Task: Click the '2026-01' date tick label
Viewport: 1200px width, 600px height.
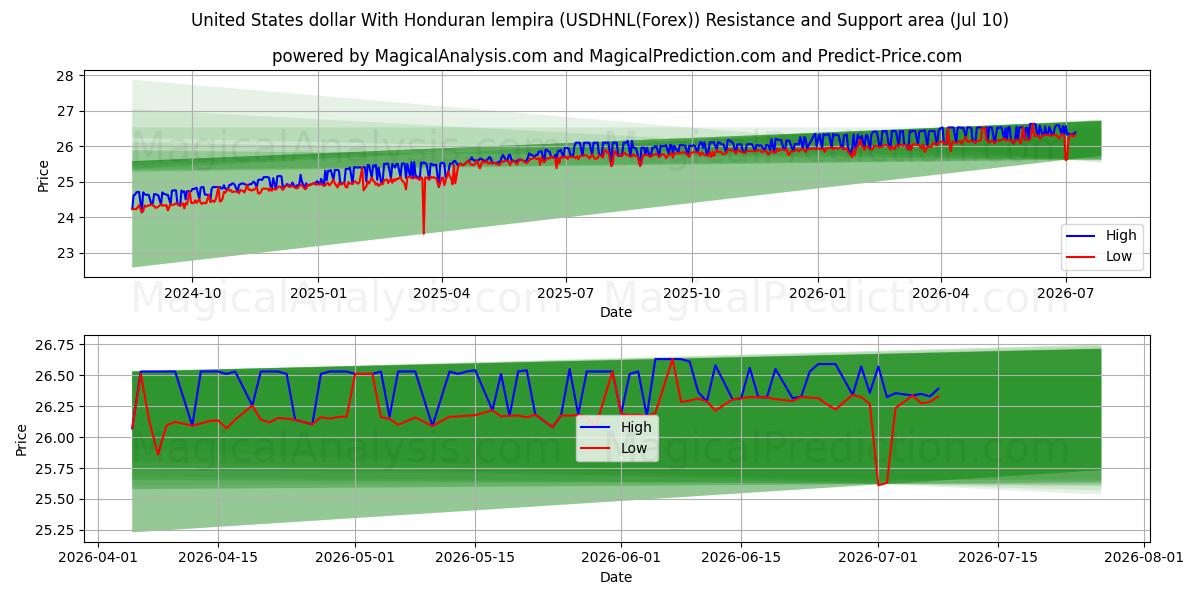Action: click(x=818, y=294)
